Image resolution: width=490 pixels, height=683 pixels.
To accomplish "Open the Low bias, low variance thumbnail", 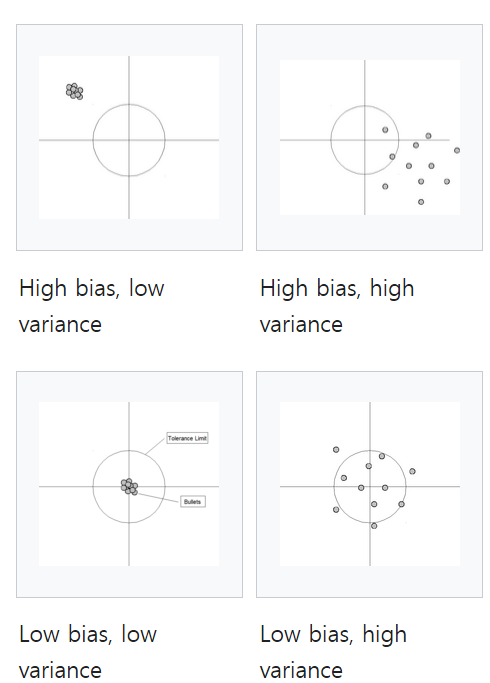I will [x=129, y=484].
